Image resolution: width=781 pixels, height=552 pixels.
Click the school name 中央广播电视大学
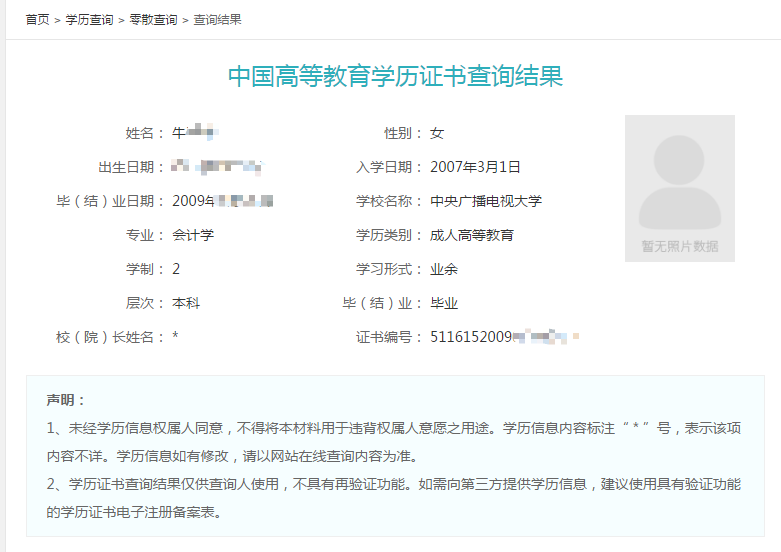(x=486, y=201)
